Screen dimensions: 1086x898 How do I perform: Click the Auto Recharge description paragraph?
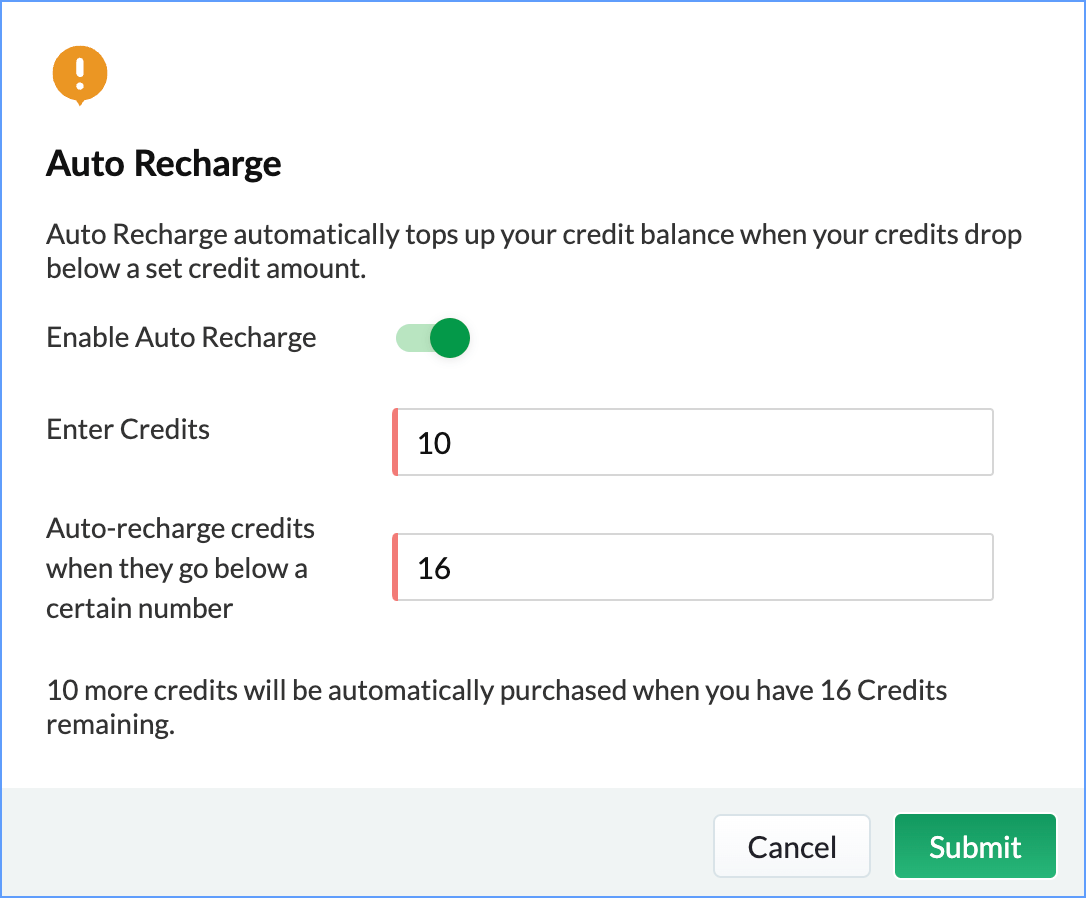click(x=533, y=251)
